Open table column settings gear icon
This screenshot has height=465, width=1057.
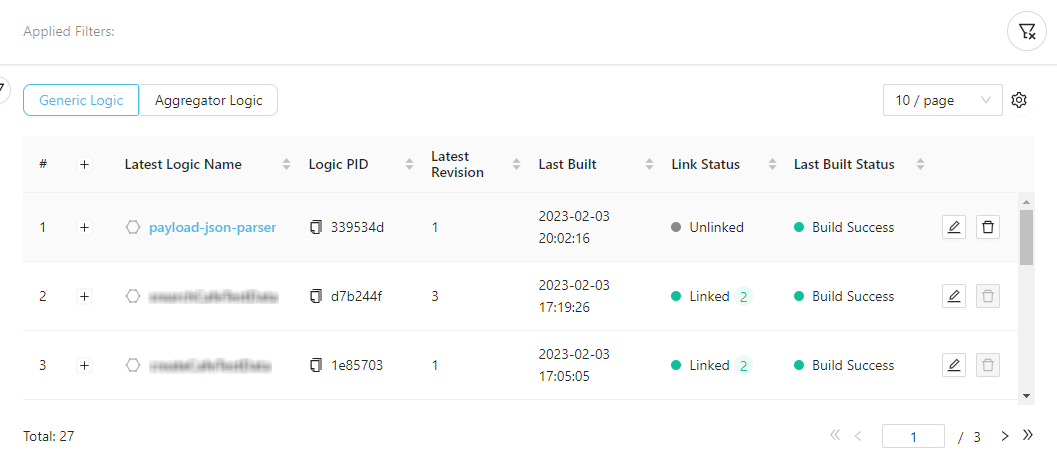[x=1019, y=100]
